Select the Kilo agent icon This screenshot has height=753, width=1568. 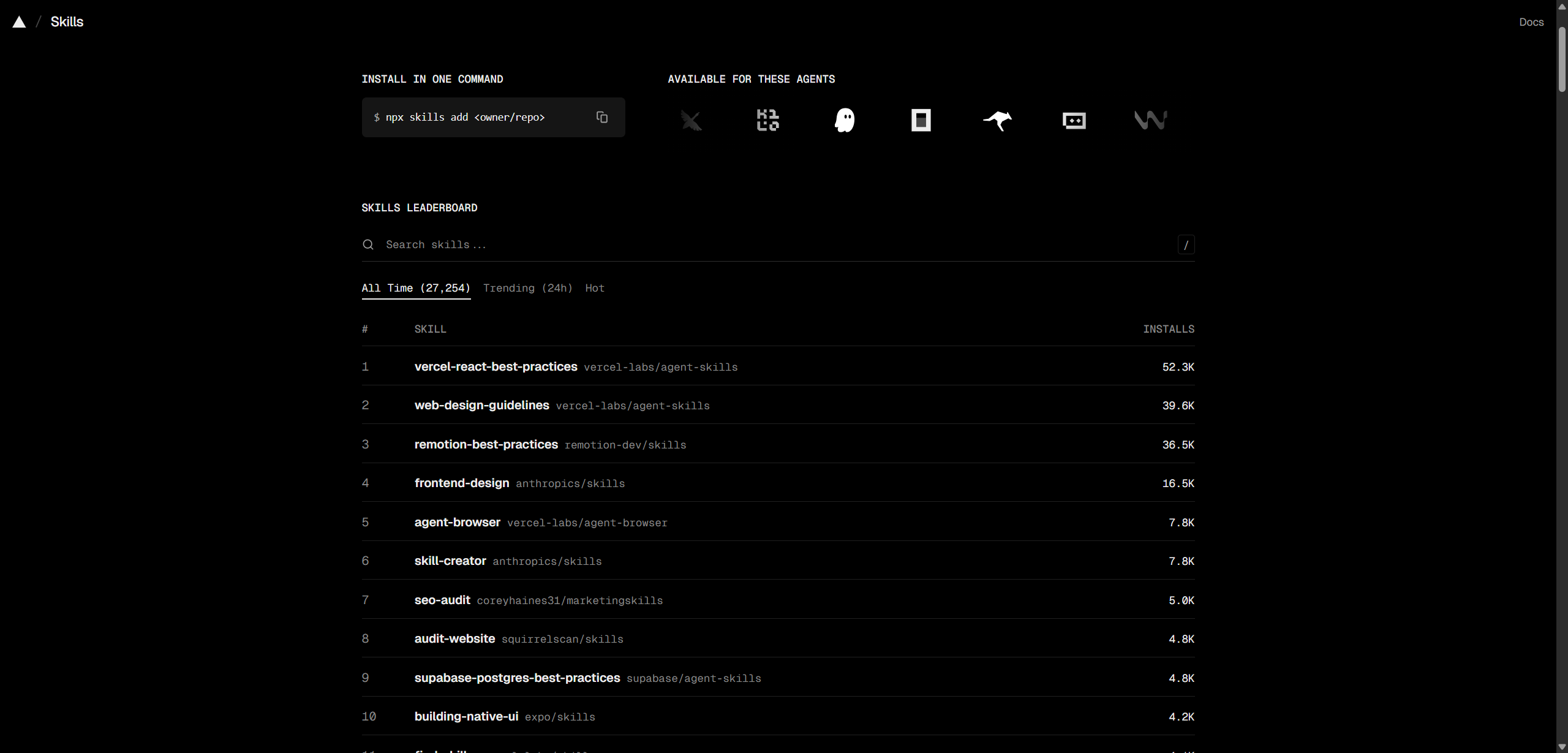click(x=767, y=120)
